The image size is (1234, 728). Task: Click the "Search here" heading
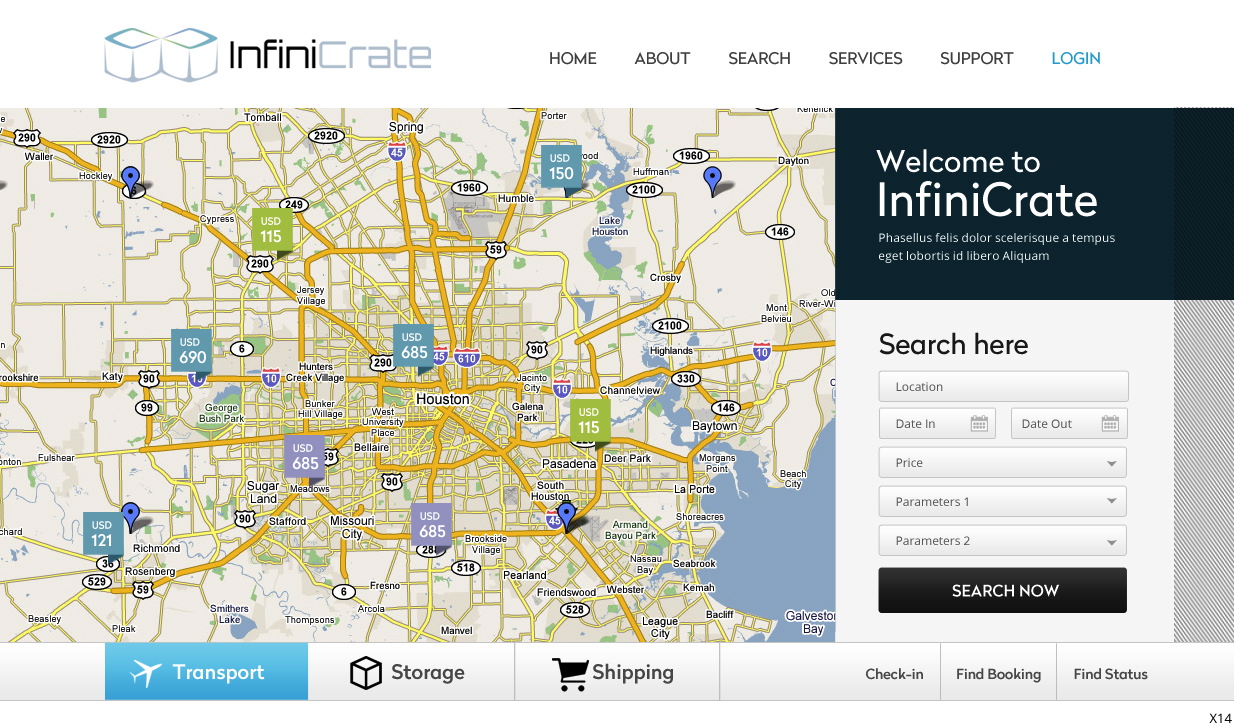tap(953, 344)
